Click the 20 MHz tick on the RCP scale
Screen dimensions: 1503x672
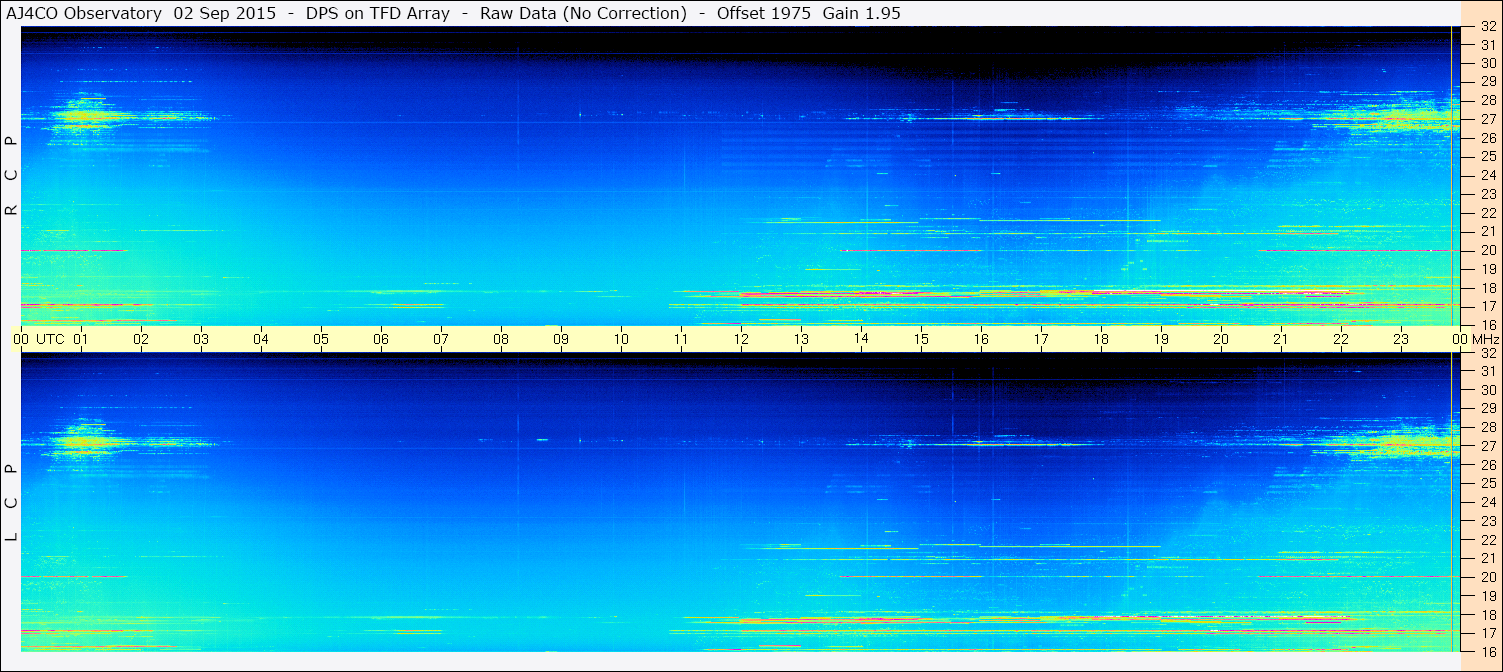(1487, 250)
